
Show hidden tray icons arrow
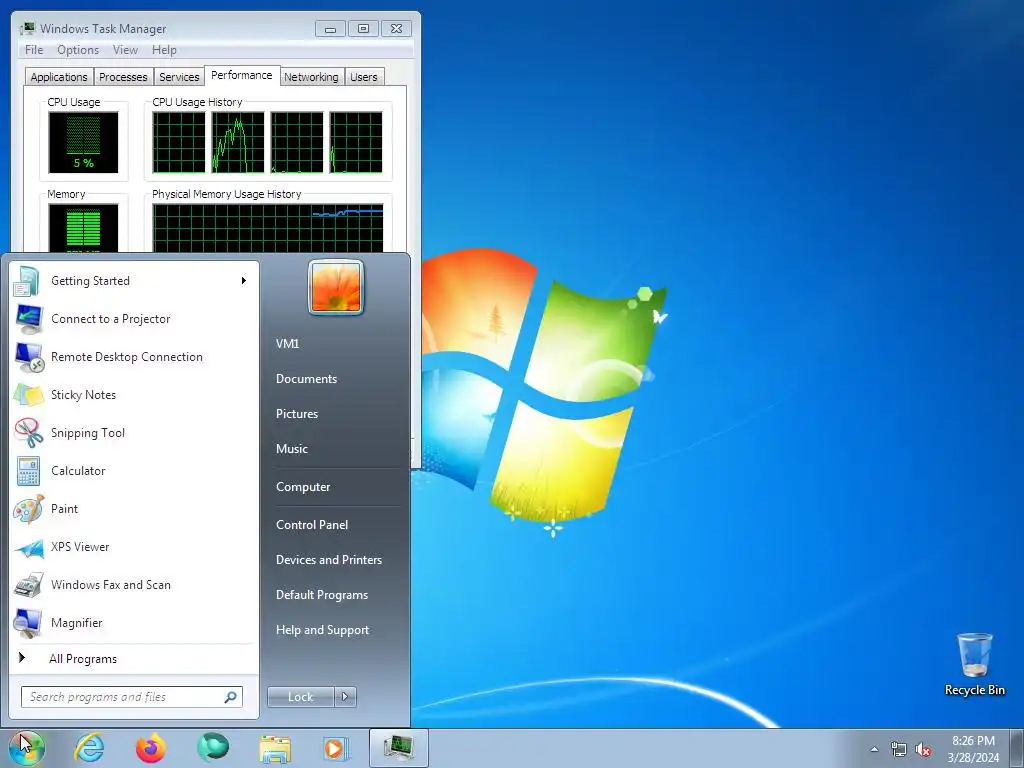(874, 750)
